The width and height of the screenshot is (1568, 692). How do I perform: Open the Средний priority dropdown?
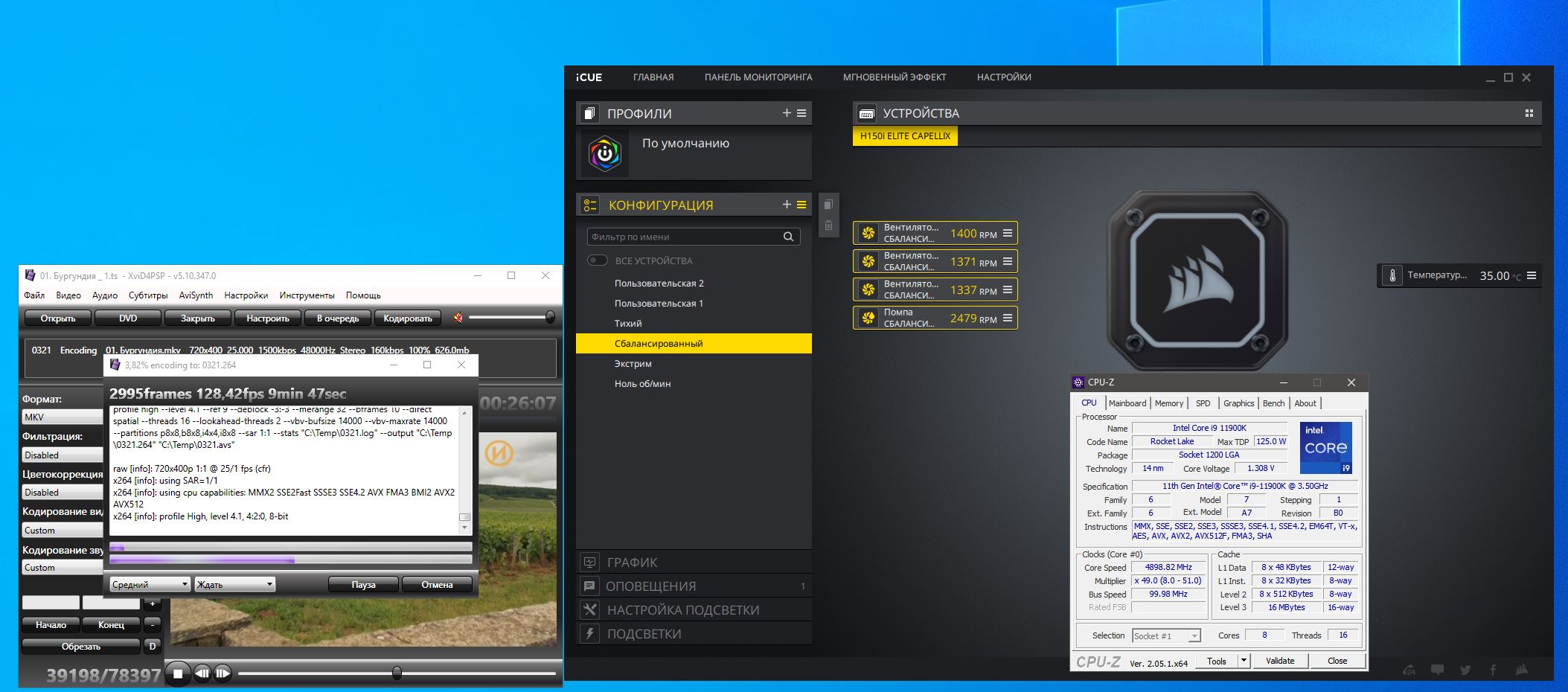click(x=150, y=585)
